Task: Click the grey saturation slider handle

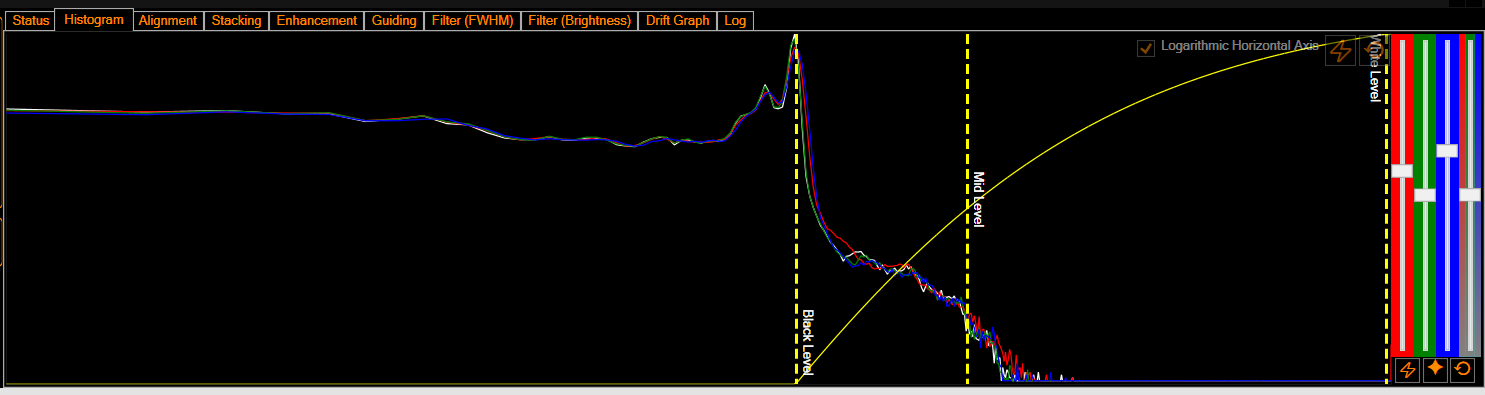Action: [1469, 195]
